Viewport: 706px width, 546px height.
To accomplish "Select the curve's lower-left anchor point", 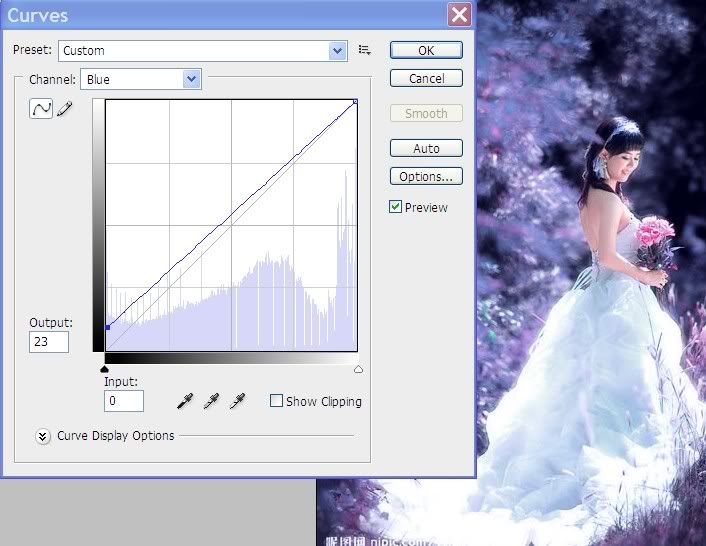I will 106,327.
